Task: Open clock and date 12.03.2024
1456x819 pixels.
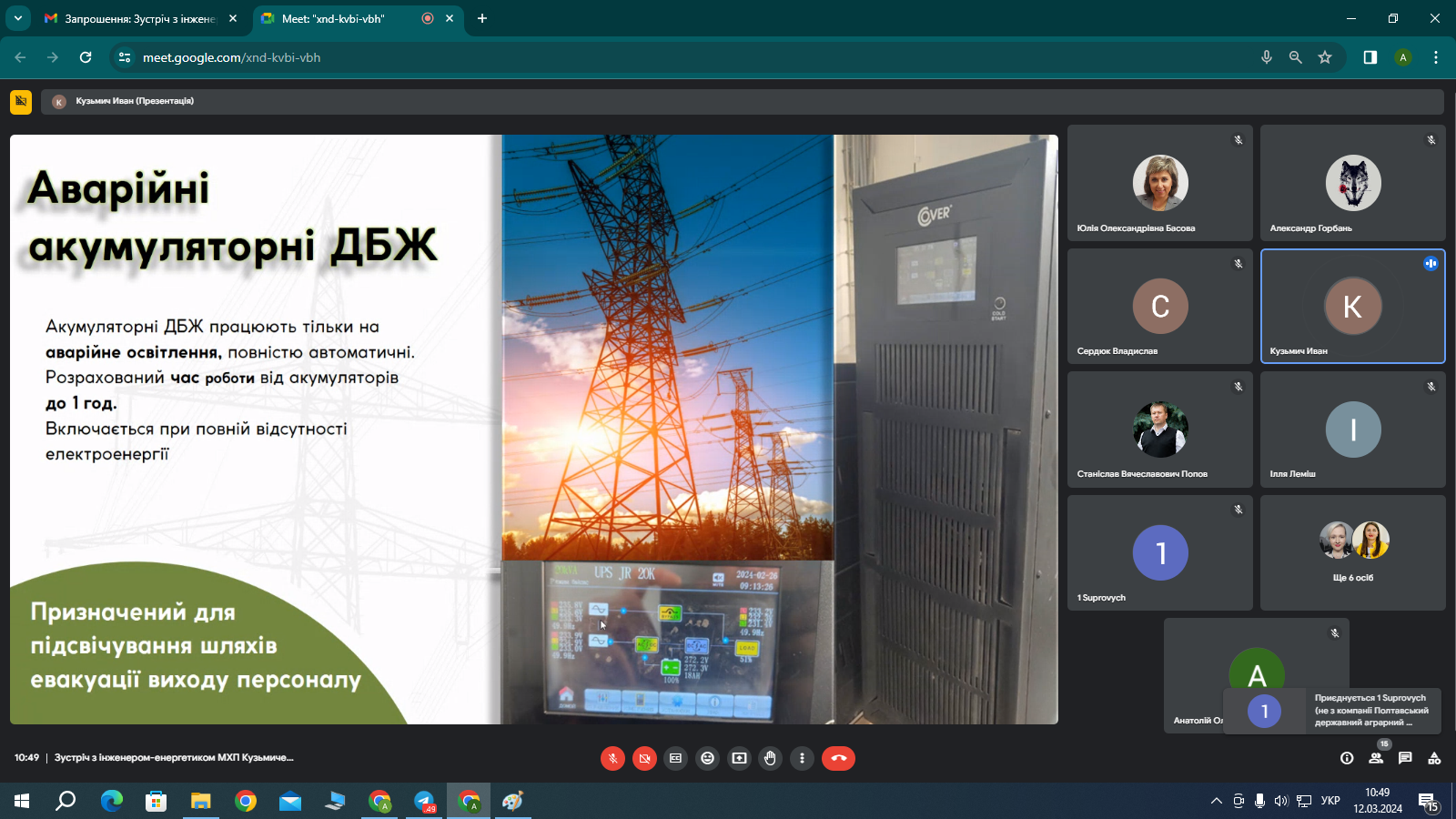Action: click(1378, 801)
